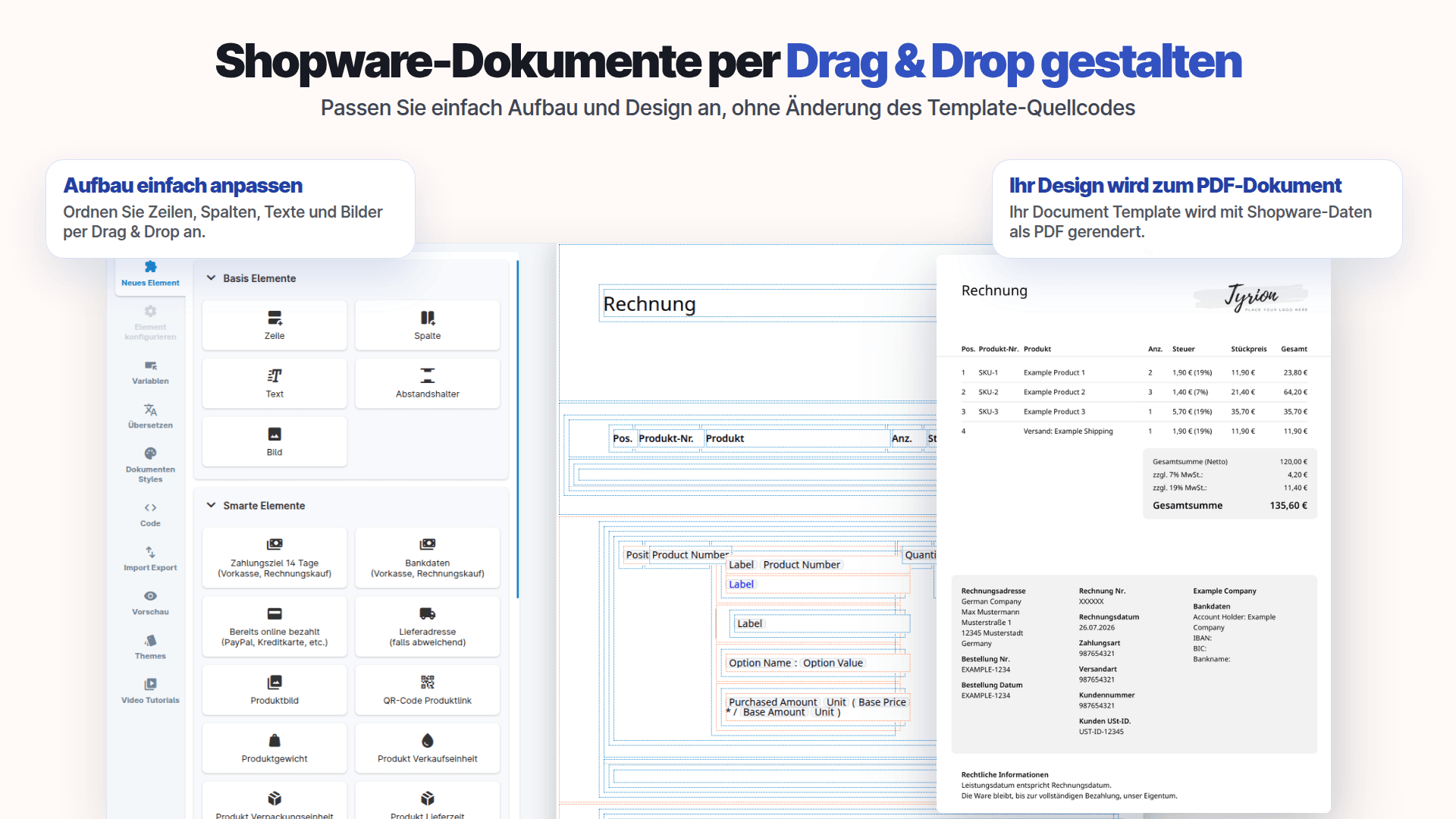Open Video Tutorials section
Image resolution: width=1456 pixels, height=819 pixels.
[150, 692]
